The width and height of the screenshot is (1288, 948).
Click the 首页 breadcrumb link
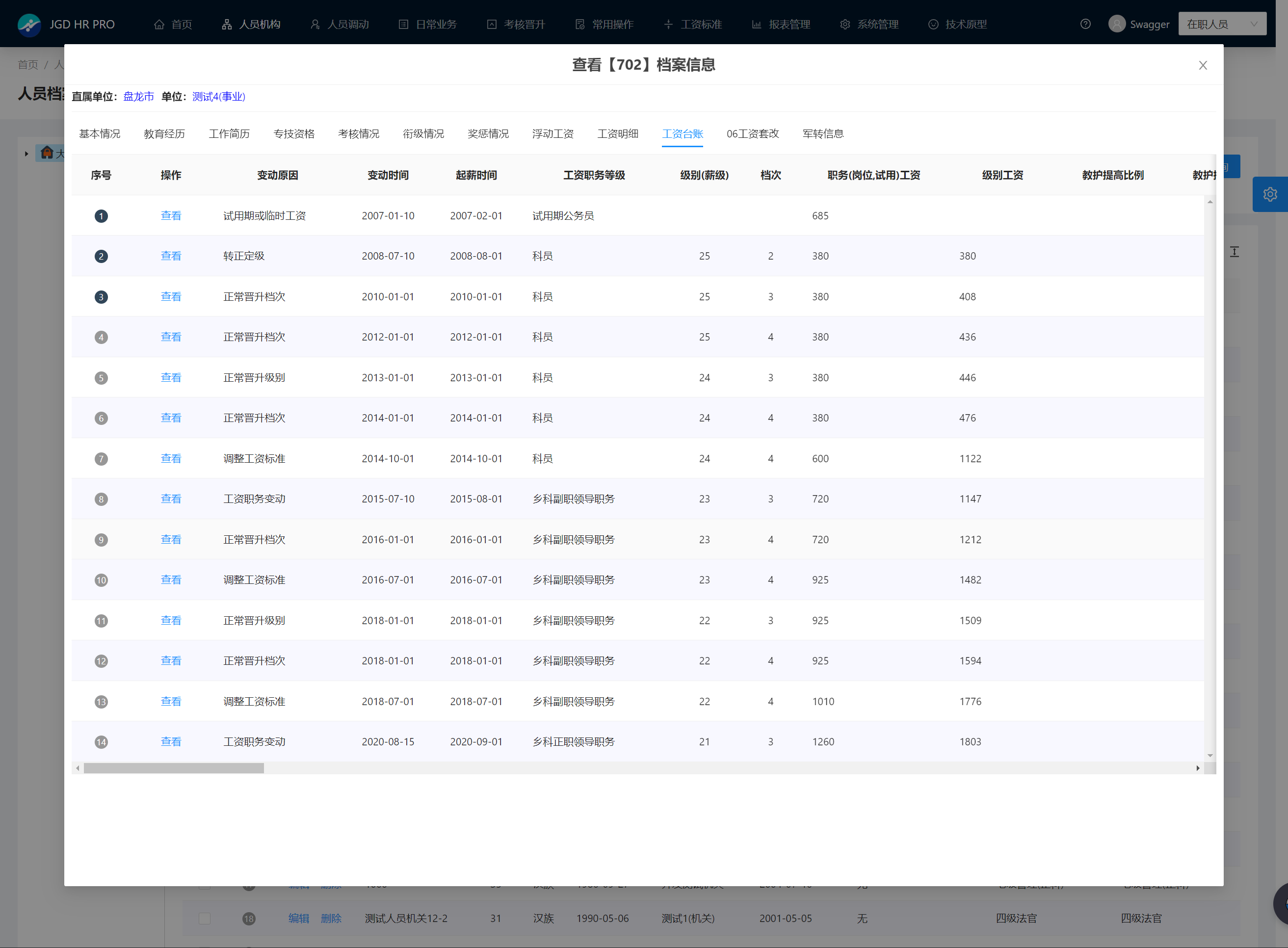(x=27, y=64)
